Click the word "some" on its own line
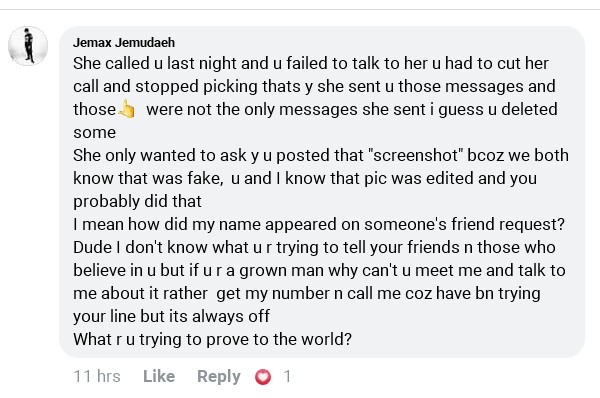 click(95, 133)
